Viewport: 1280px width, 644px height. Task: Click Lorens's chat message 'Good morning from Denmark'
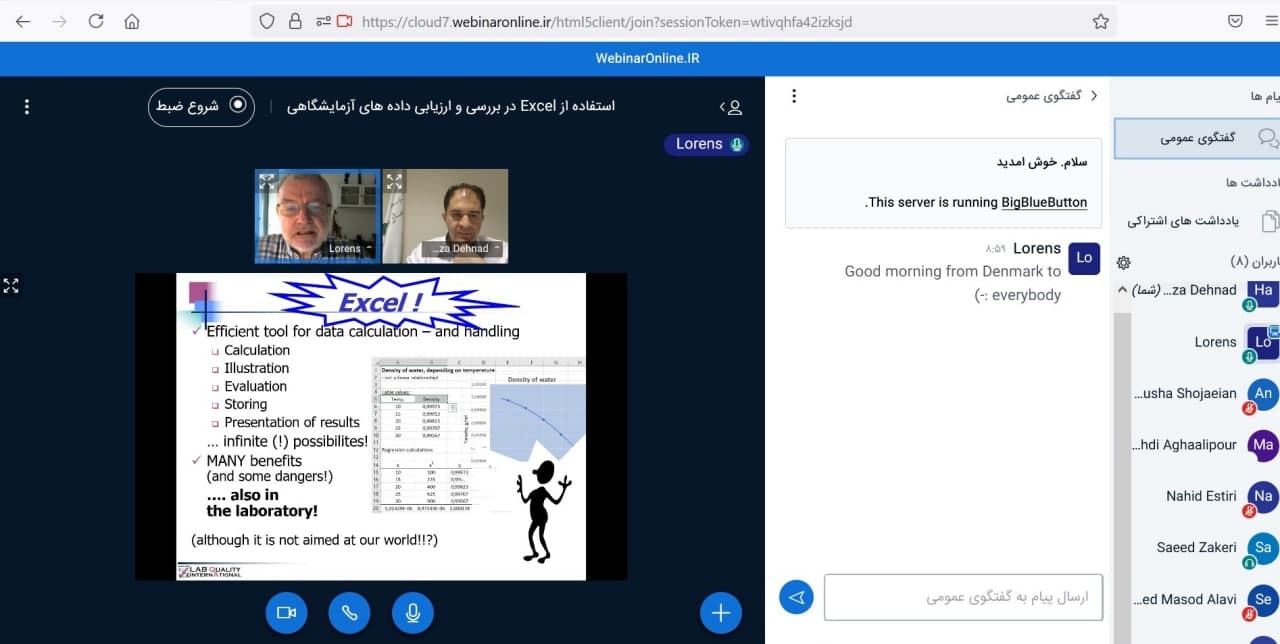point(953,283)
